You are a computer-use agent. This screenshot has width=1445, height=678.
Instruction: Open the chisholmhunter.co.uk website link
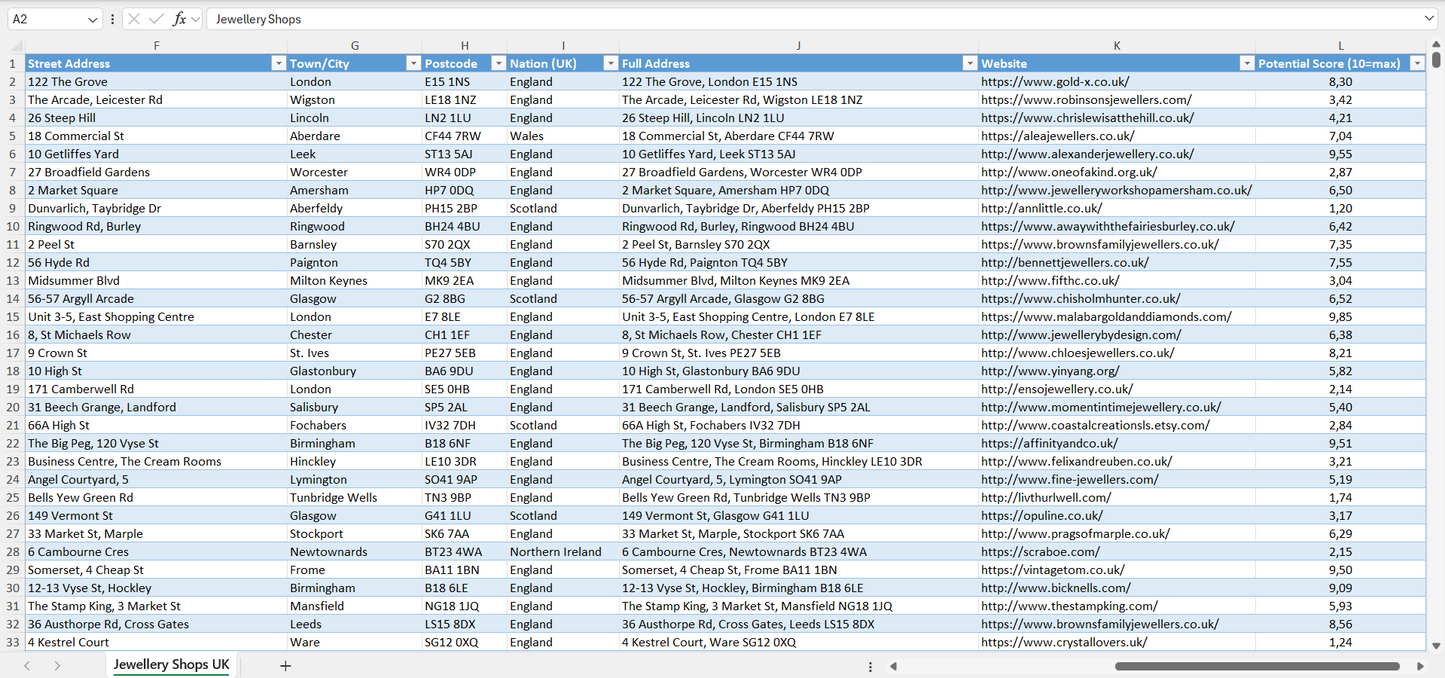[x=1080, y=299]
